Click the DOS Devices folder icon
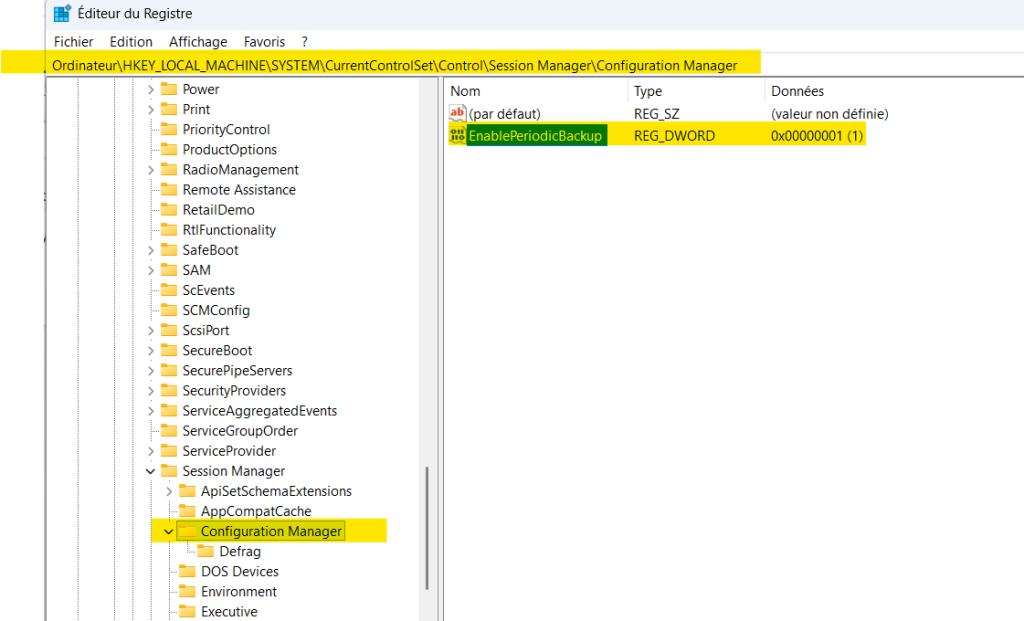Viewport: 1024px width, 621px height. [x=186, y=572]
